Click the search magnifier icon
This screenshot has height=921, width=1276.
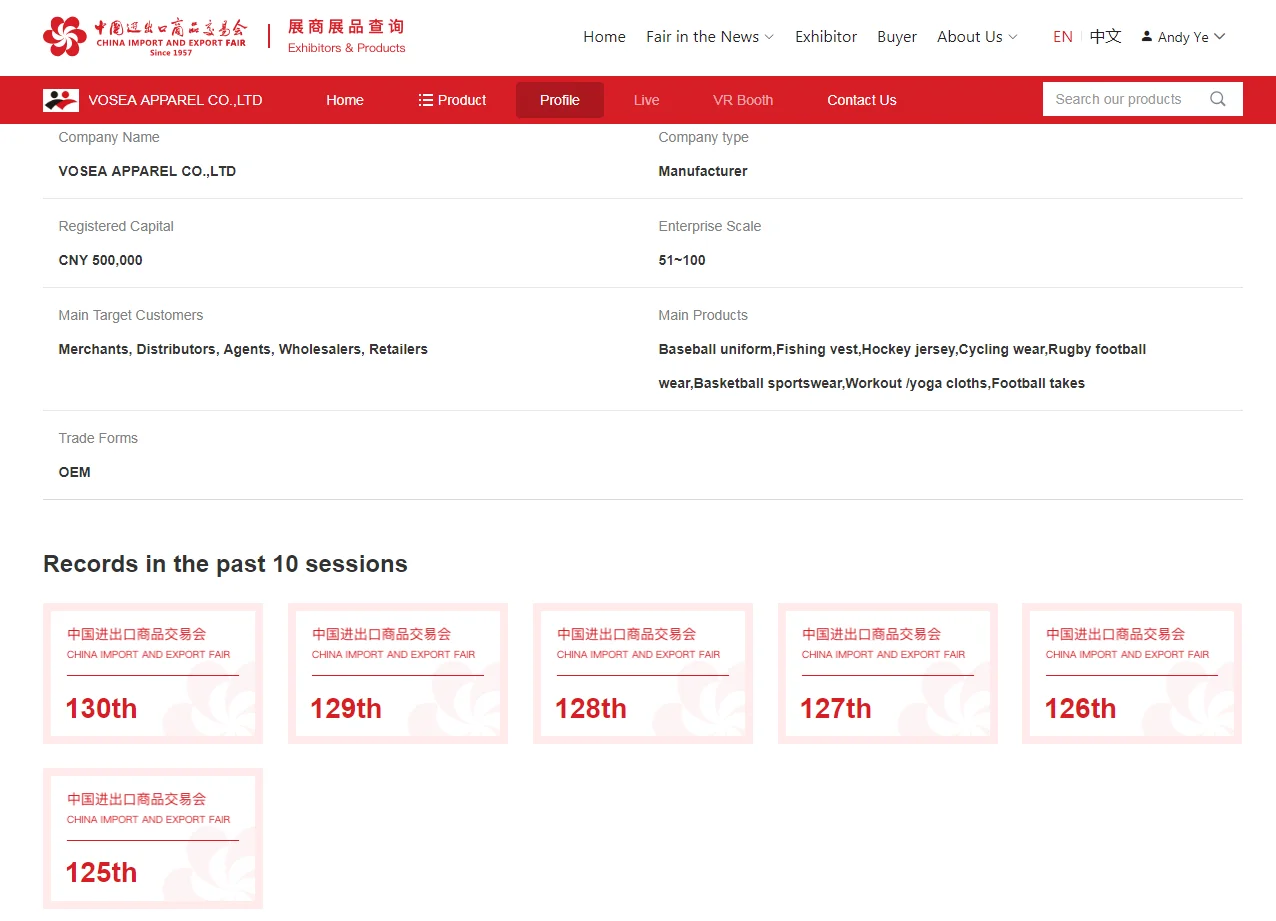pyautogui.click(x=1217, y=99)
